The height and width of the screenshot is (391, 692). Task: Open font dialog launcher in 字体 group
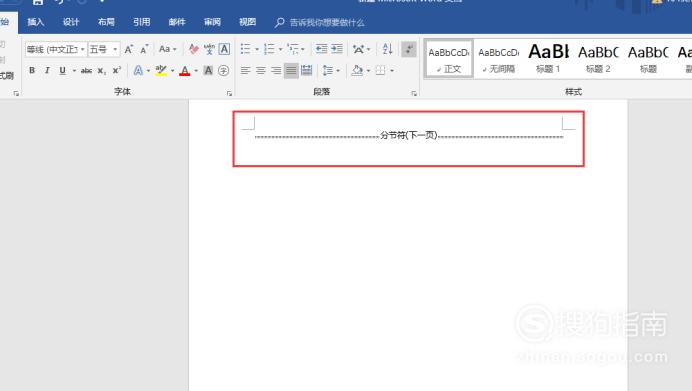[x=229, y=94]
